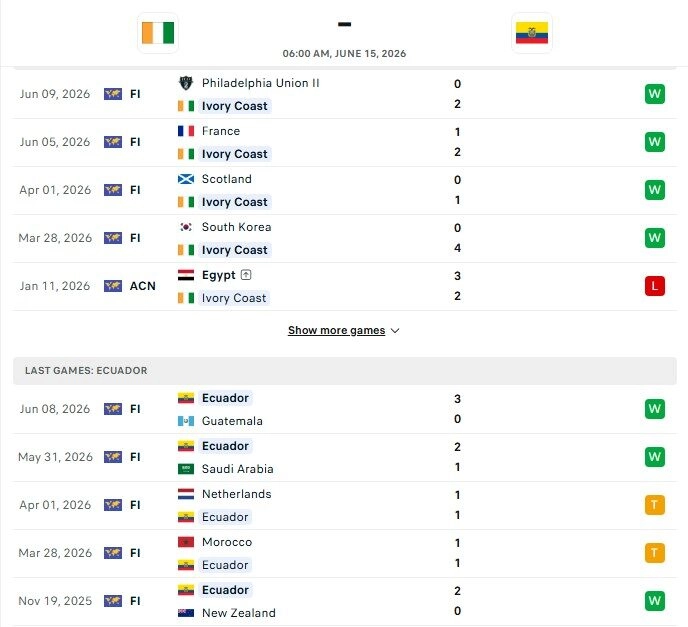Click the W badge for France match
Image resolution: width=688 pixels, height=627 pixels.
pos(655,142)
